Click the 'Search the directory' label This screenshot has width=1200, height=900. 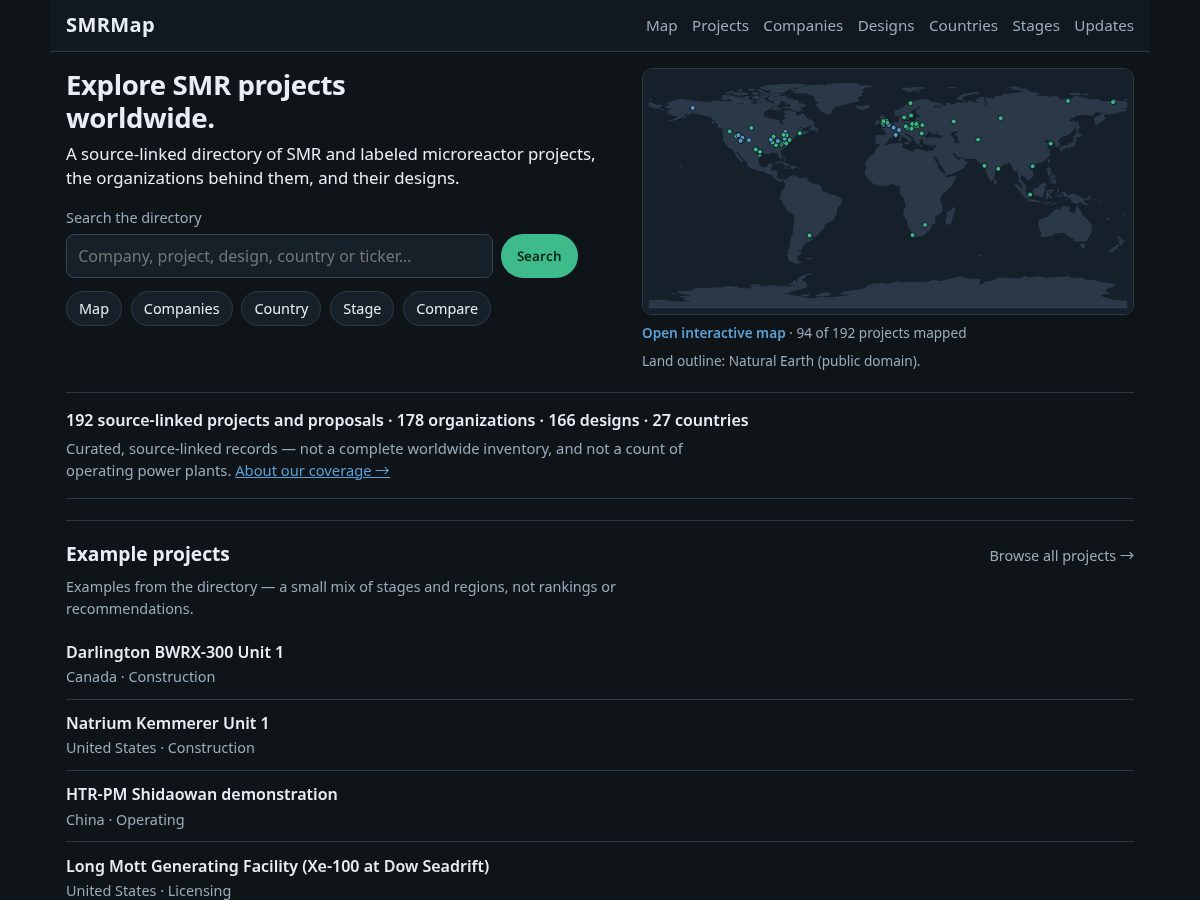134,218
